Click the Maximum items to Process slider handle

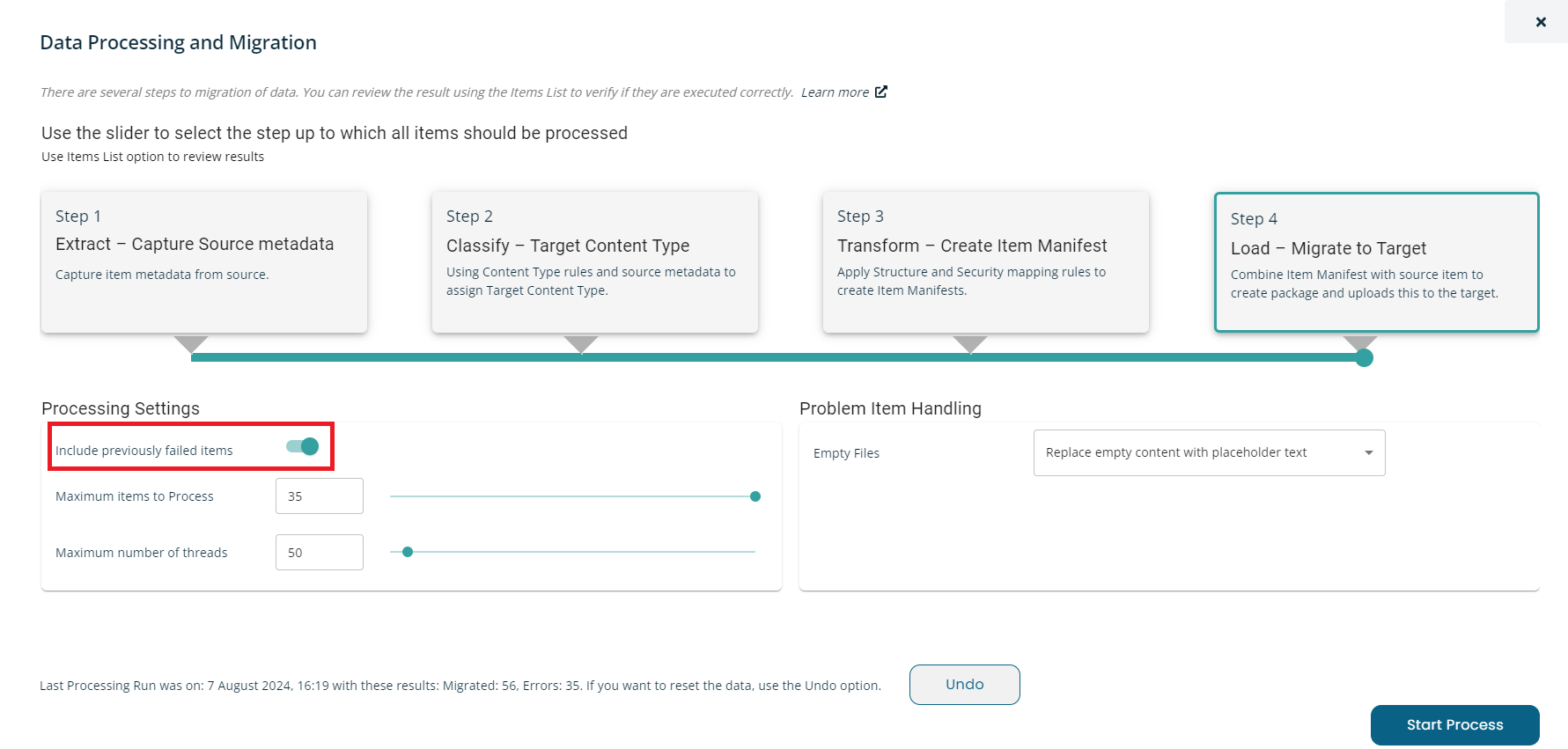coord(755,496)
